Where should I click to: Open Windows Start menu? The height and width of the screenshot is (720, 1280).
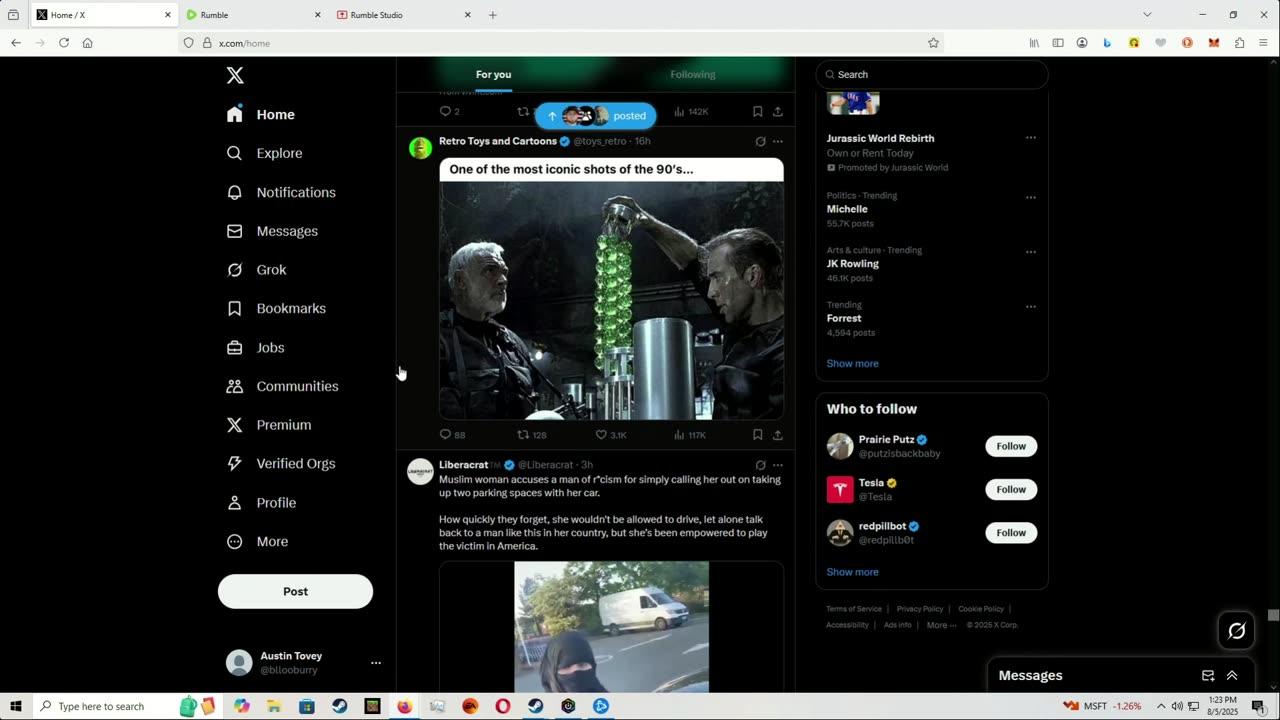(15, 706)
